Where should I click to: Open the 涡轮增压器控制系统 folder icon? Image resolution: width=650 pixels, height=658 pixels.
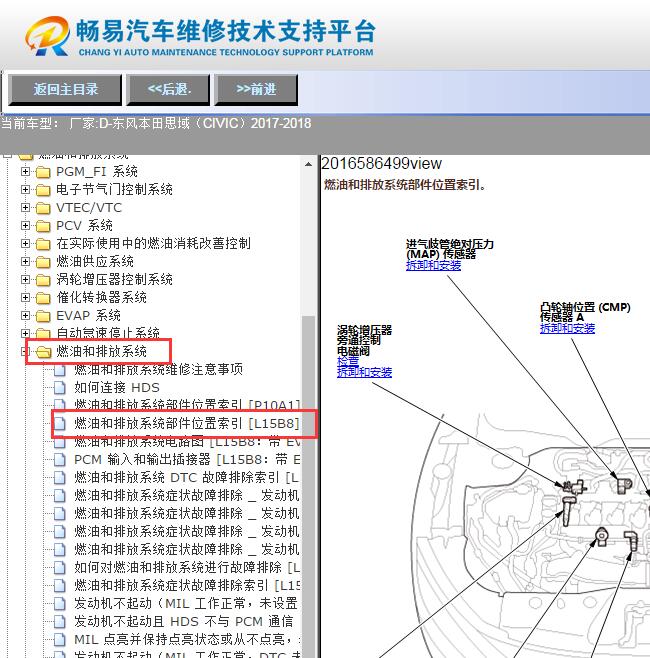[43, 280]
